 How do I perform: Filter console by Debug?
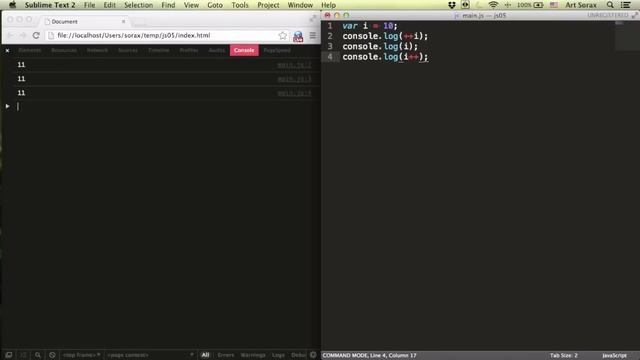point(298,355)
